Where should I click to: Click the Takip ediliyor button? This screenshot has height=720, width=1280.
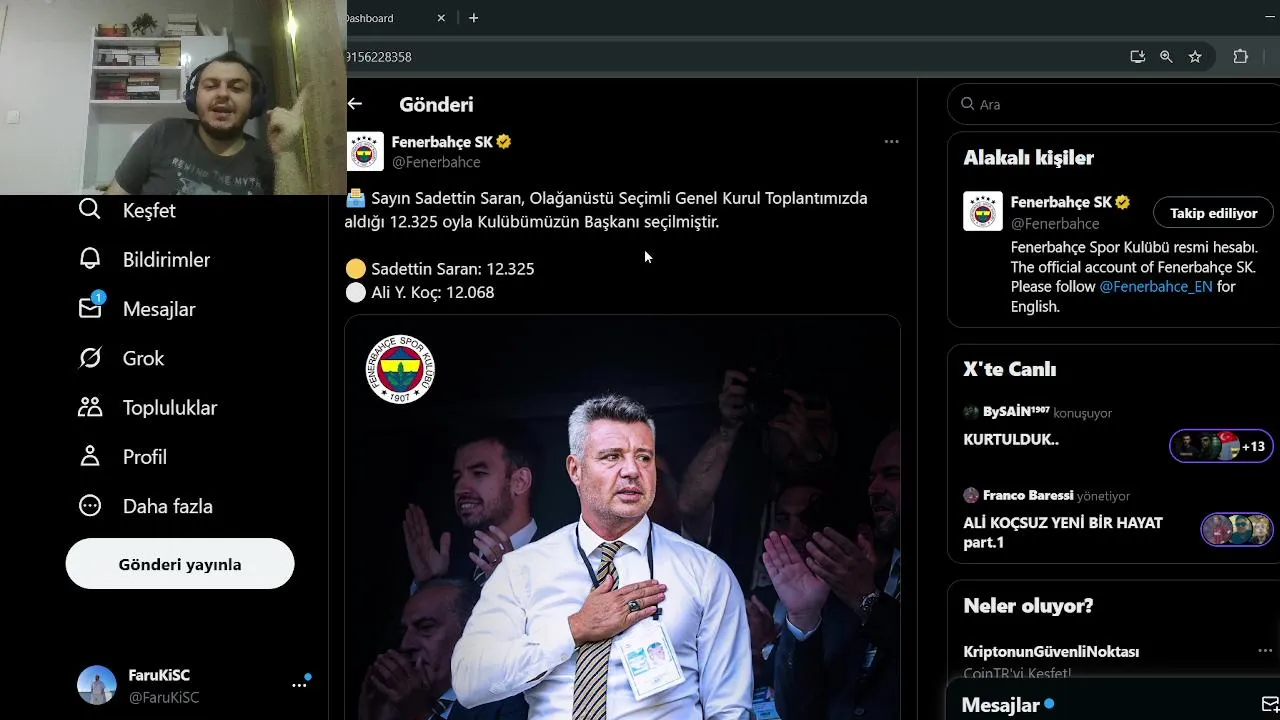tap(1213, 213)
